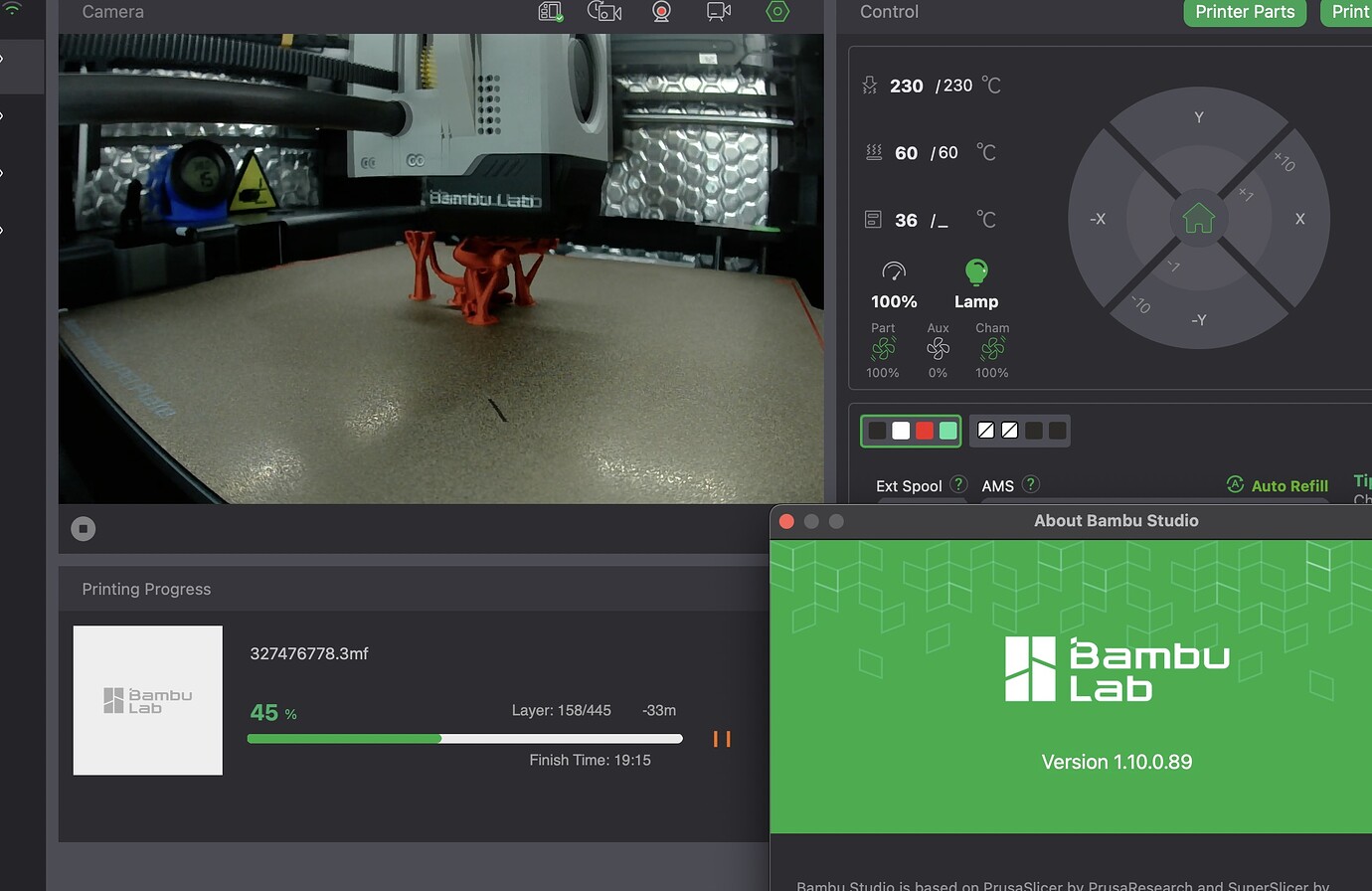Click the help icon beside Ext Spool
Image resolution: width=1372 pixels, height=891 pixels.
958,484
